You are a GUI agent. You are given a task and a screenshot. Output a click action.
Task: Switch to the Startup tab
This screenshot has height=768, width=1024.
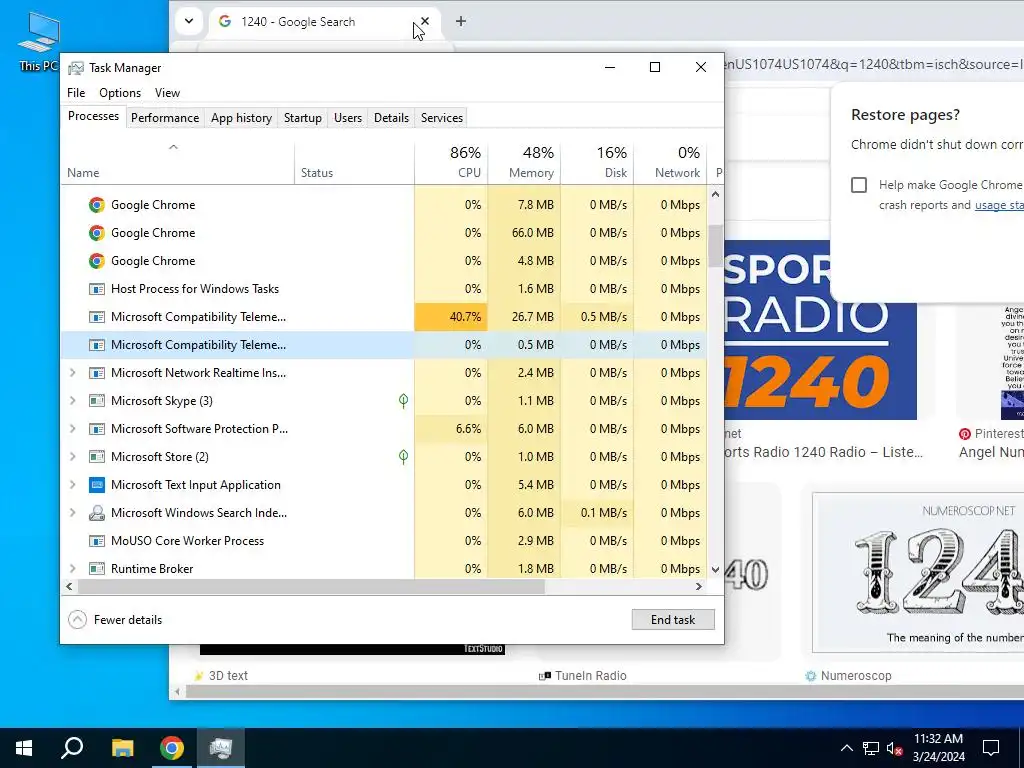pos(302,118)
